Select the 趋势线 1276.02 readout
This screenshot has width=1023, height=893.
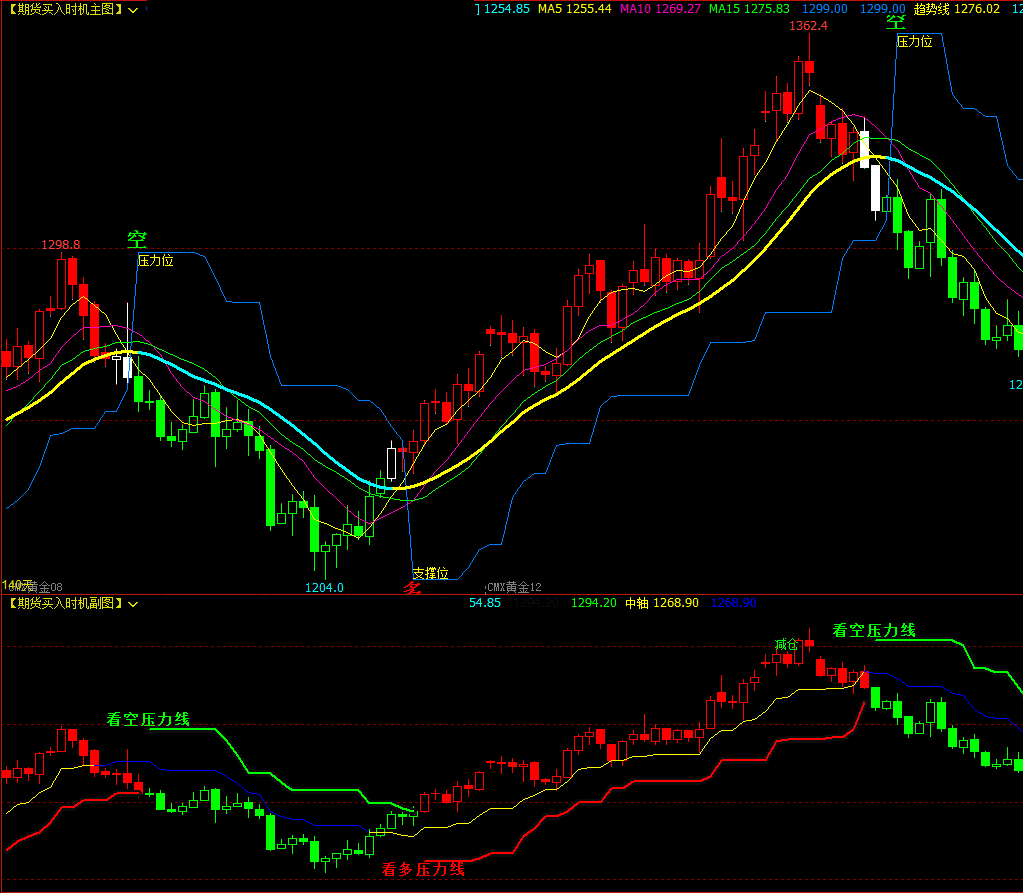click(957, 9)
